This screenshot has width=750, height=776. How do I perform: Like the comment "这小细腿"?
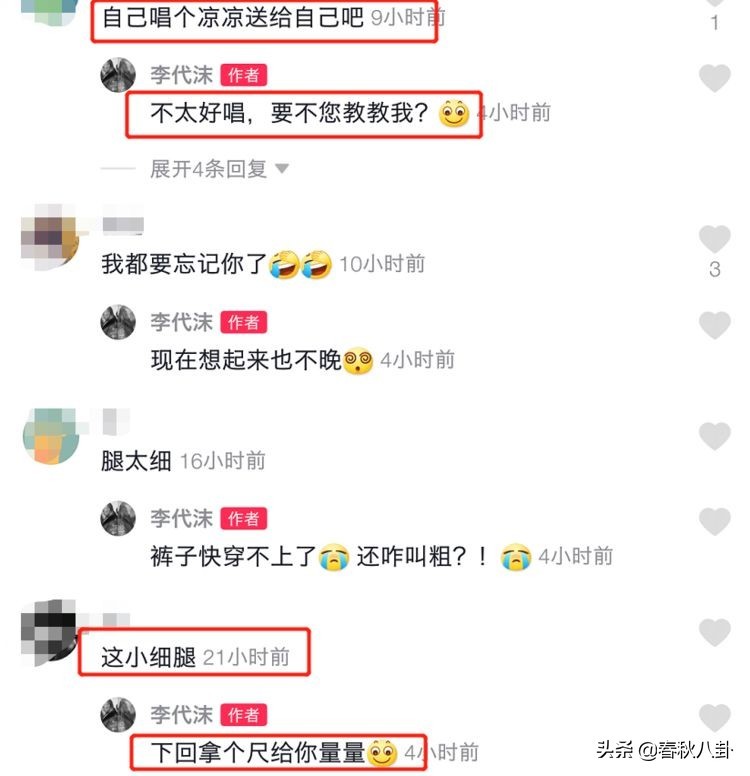tap(714, 632)
